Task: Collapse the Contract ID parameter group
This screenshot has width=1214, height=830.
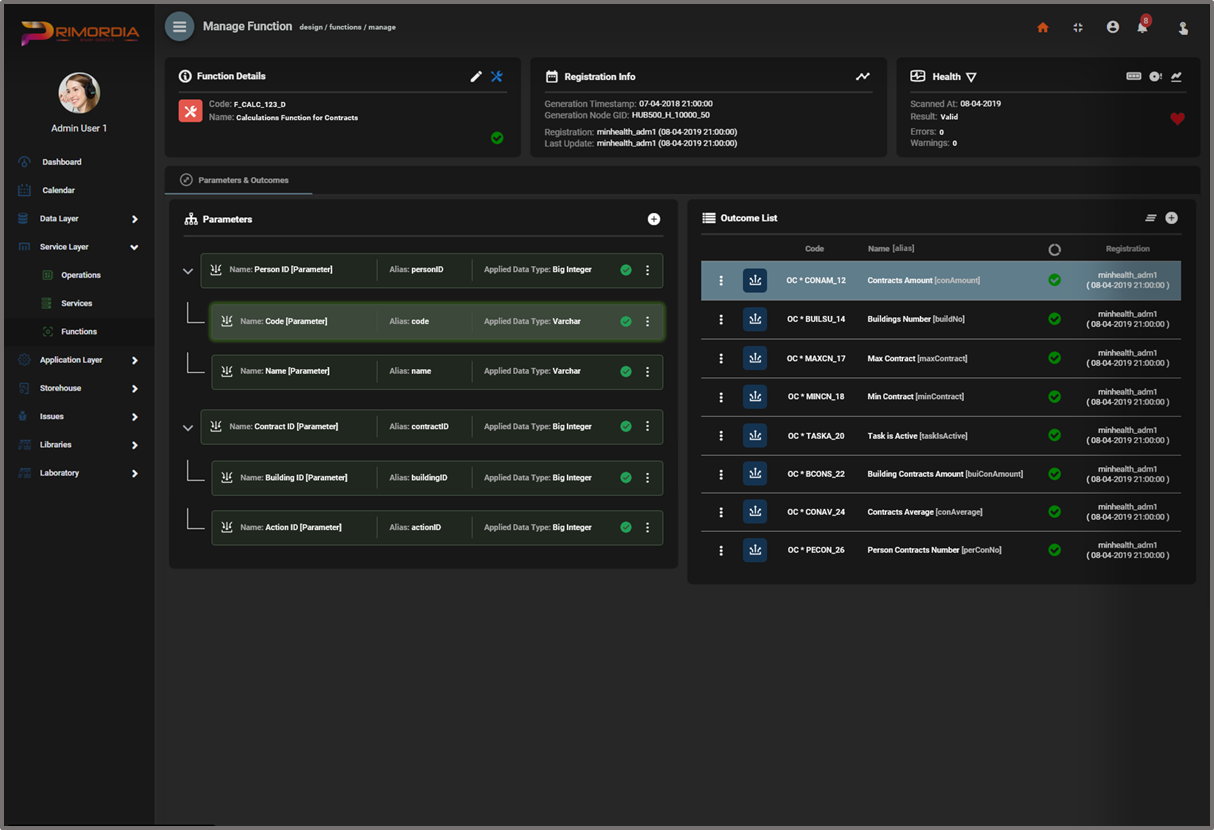Action: click(188, 428)
